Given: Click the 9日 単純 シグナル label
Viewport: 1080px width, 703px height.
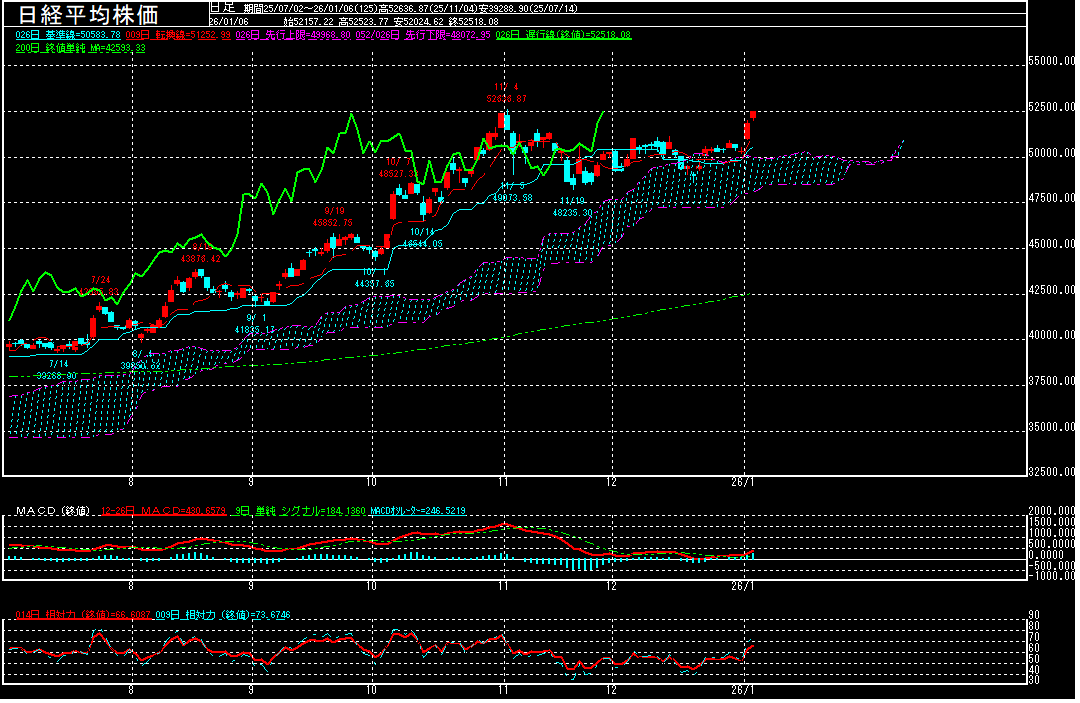Looking at the screenshot, I should click(x=300, y=511).
